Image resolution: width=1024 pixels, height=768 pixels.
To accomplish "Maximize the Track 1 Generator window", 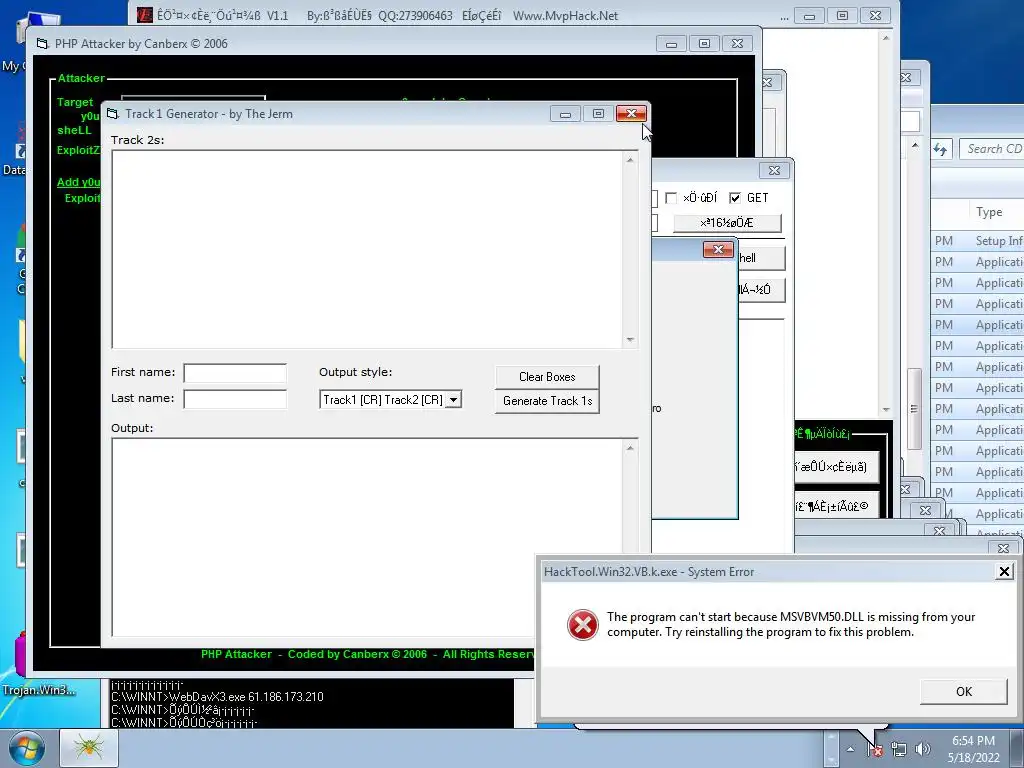I will 598,114.
